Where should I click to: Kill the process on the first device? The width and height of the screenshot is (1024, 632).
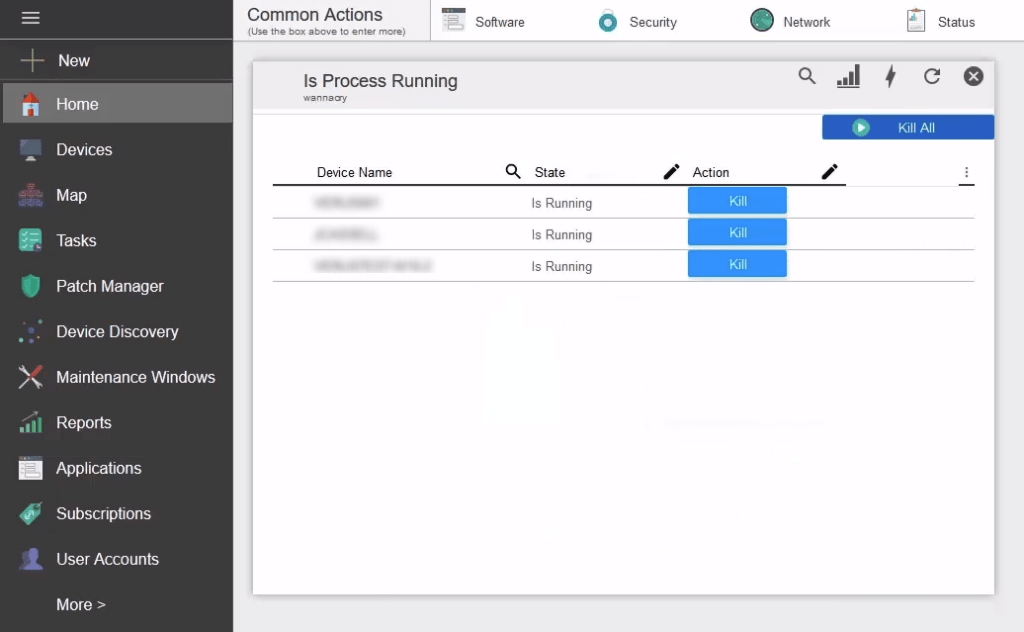737,201
